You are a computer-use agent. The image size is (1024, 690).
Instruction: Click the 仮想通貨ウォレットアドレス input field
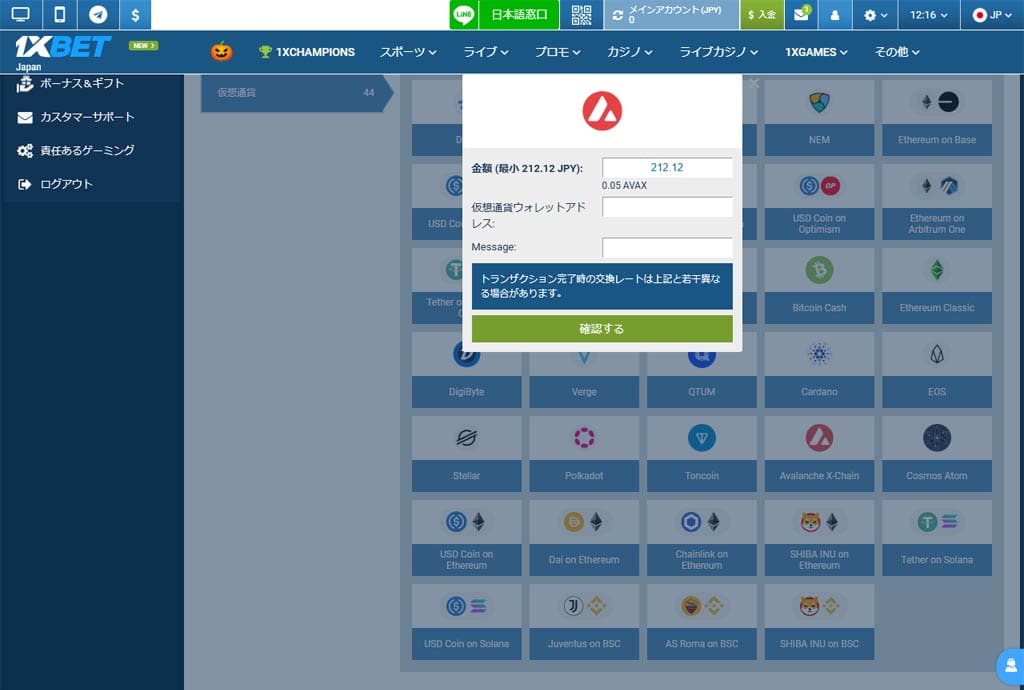pos(667,207)
